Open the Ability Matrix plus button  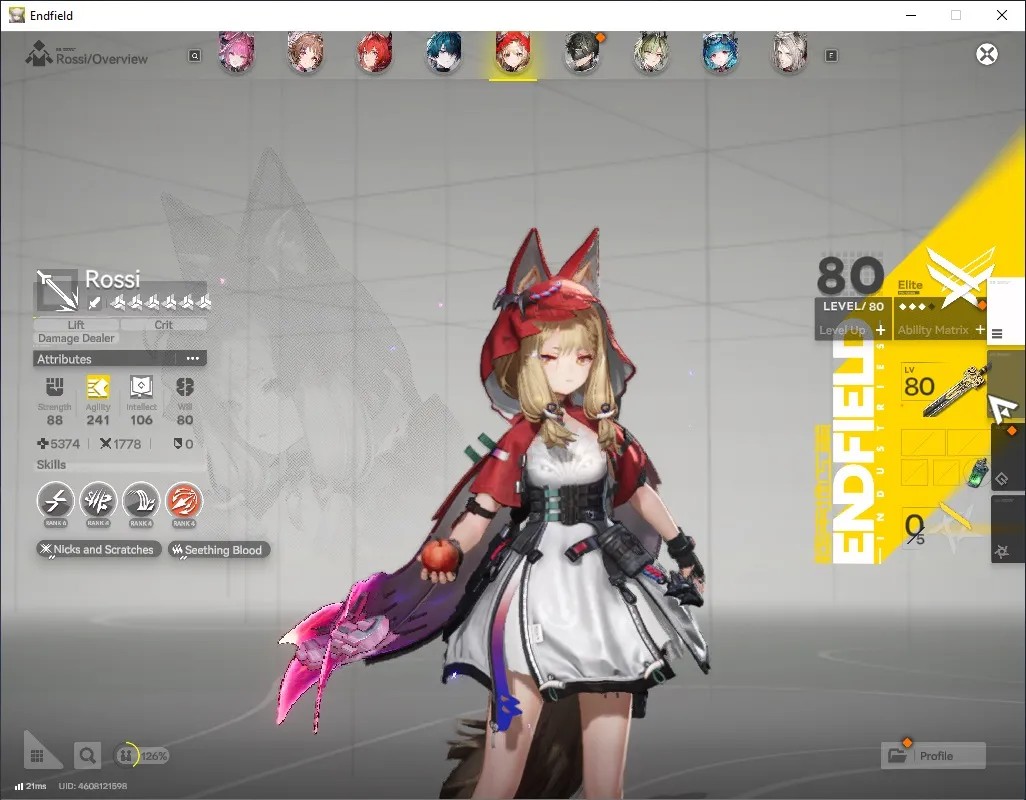(x=980, y=330)
